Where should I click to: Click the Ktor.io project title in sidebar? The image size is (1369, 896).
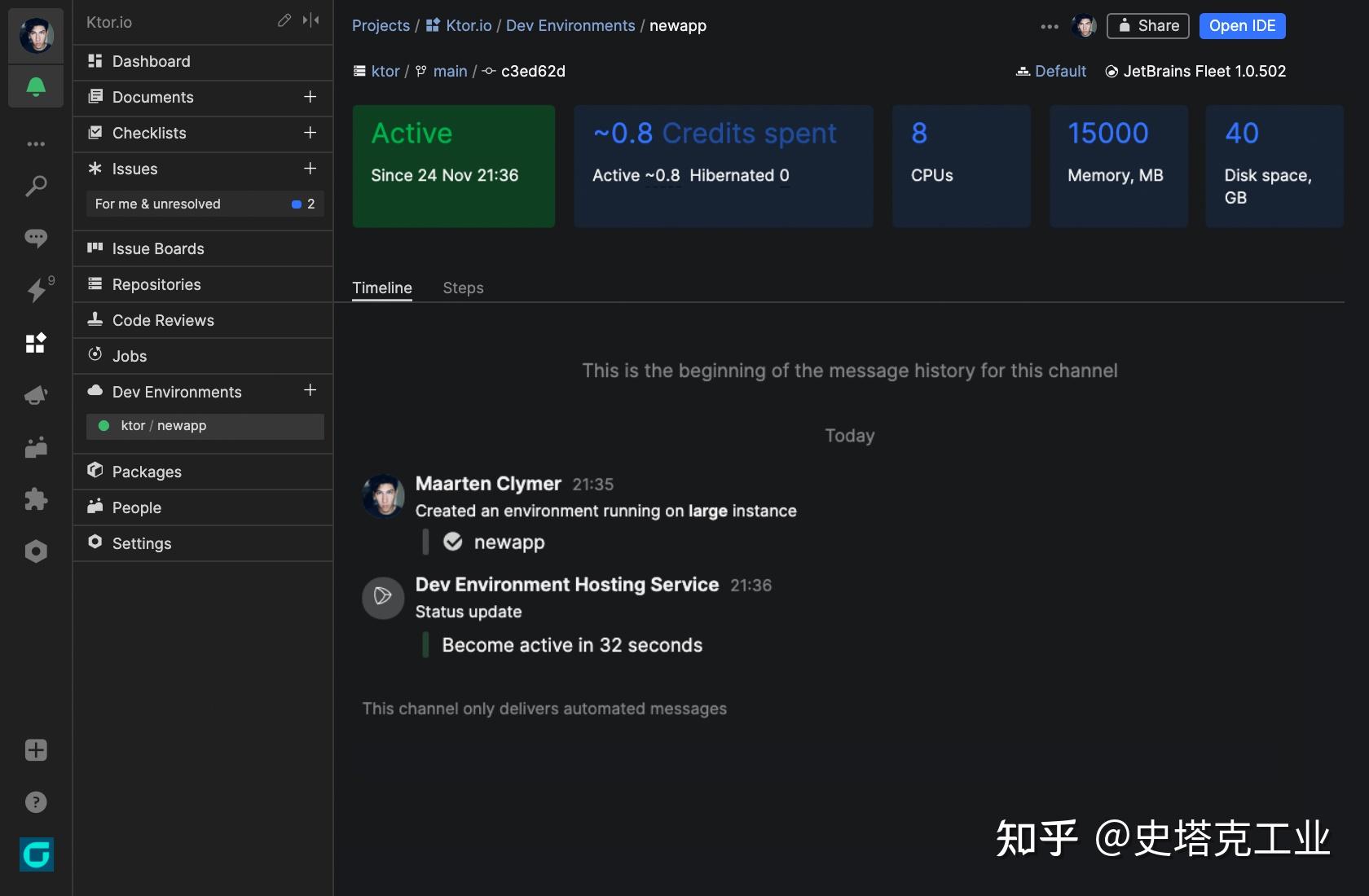coord(109,22)
